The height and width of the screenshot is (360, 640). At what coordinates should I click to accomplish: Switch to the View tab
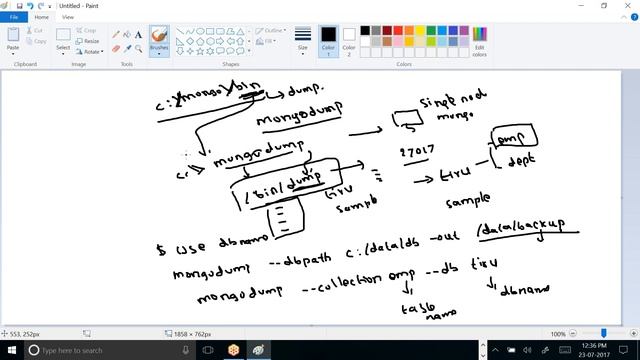point(68,17)
